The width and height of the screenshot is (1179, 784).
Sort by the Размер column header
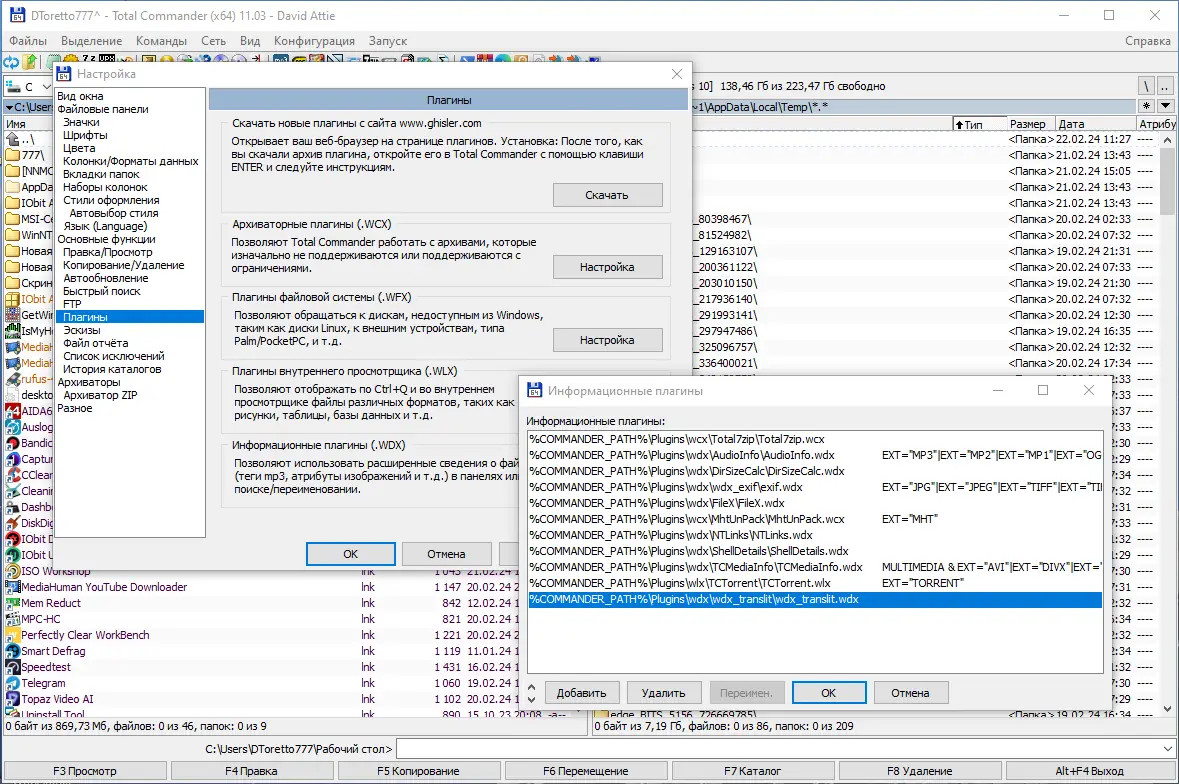1029,124
